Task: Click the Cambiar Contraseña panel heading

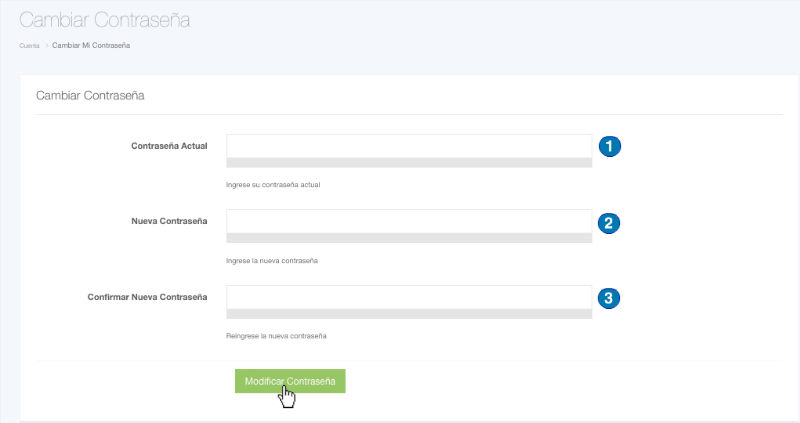Action: (x=91, y=95)
